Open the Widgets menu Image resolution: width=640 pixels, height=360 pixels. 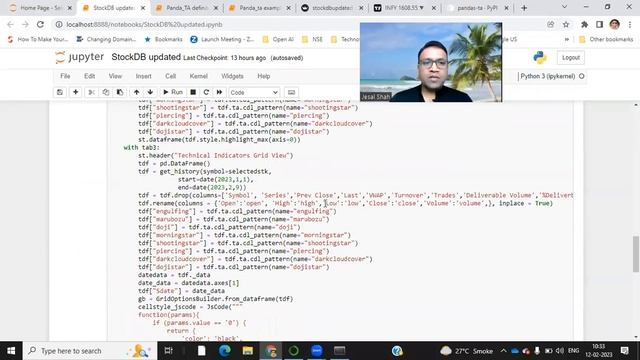point(232,76)
